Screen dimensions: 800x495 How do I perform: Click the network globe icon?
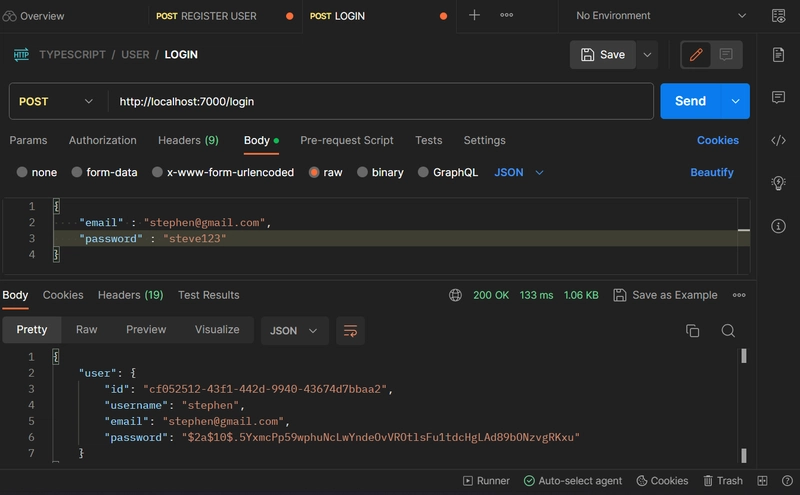pyautogui.click(x=455, y=295)
